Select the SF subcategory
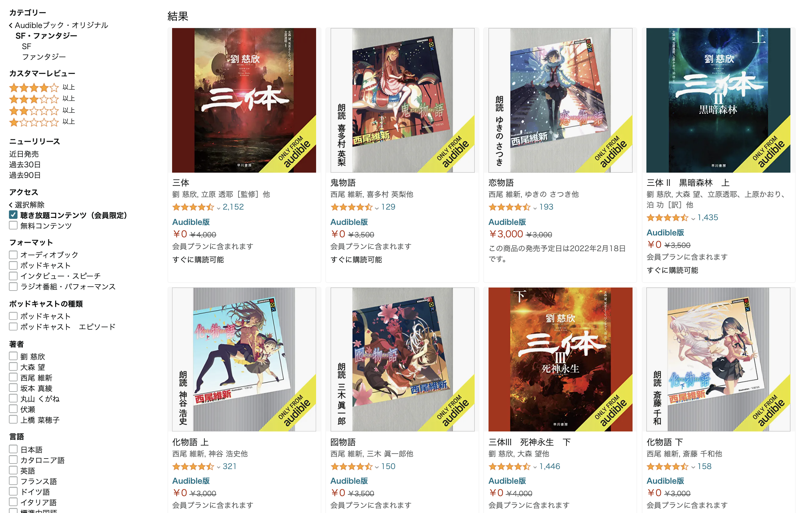The width and height of the screenshot is (800, 513). 27,46
